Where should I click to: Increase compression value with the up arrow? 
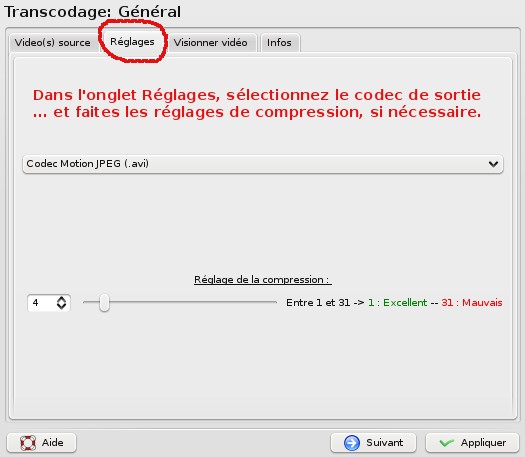61,299
